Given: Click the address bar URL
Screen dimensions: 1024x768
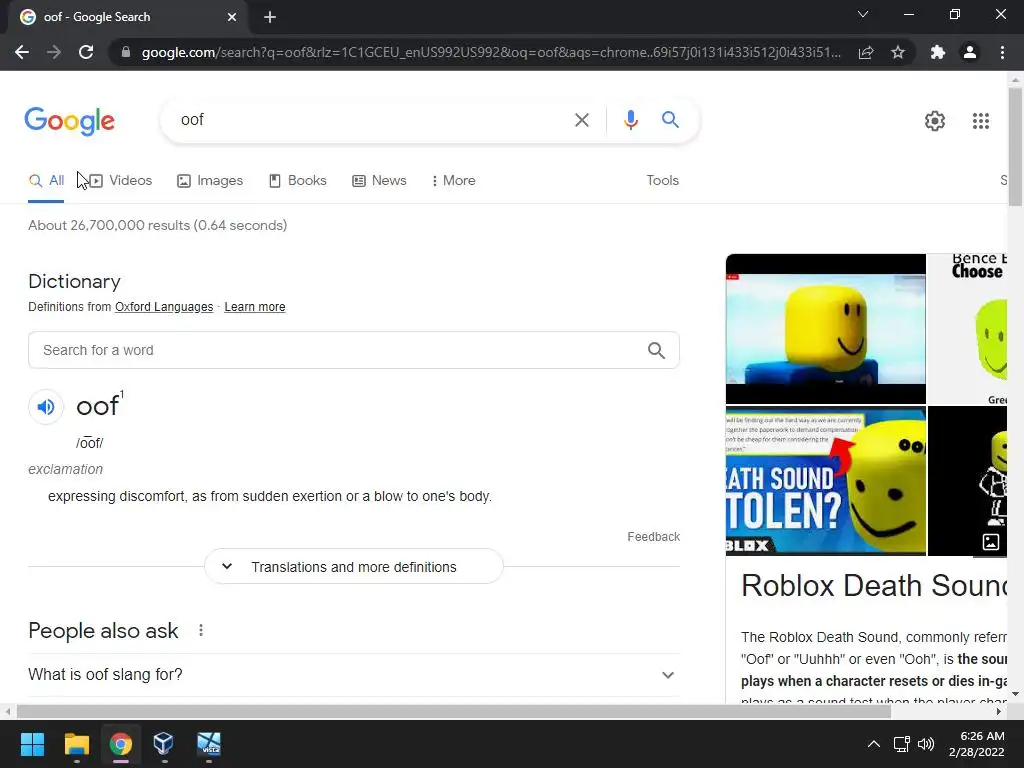Looking at the screenshot, I should (x=491, y=52).
